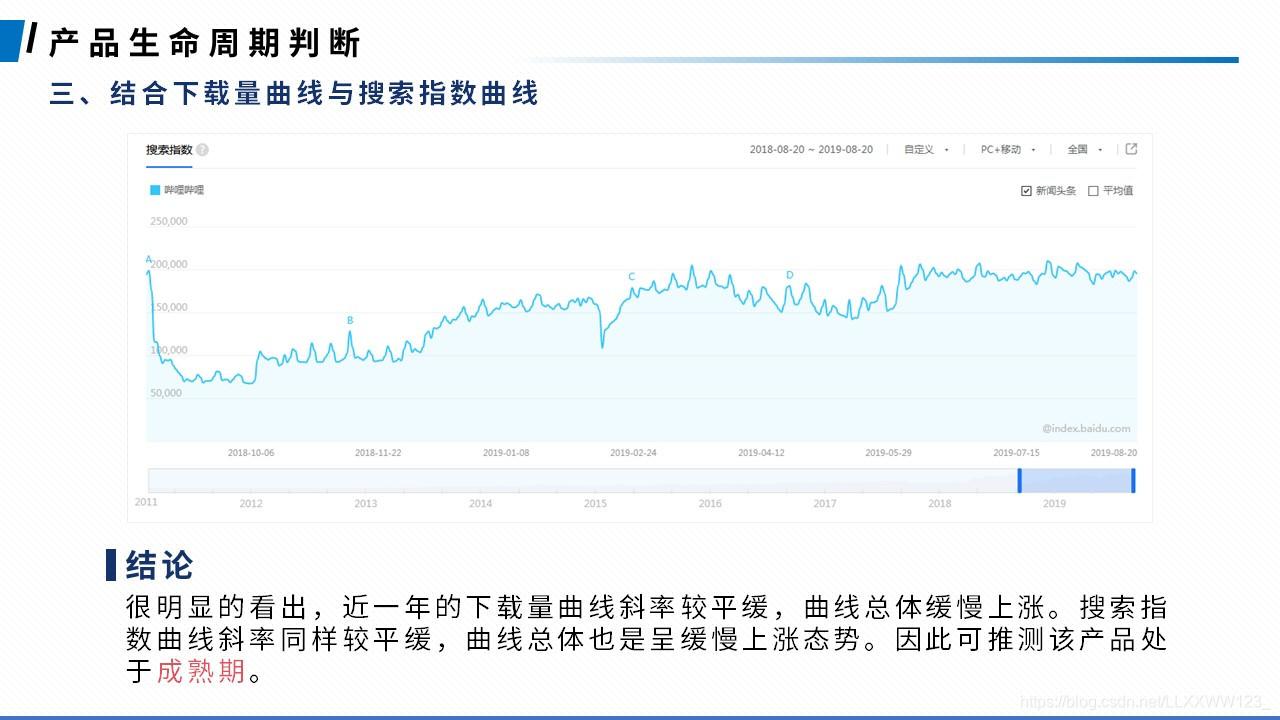Click the 产品生命周期判断 title
Viewport: 1280px width, 720px height.
pyautogui.click(x=204, y=43)
